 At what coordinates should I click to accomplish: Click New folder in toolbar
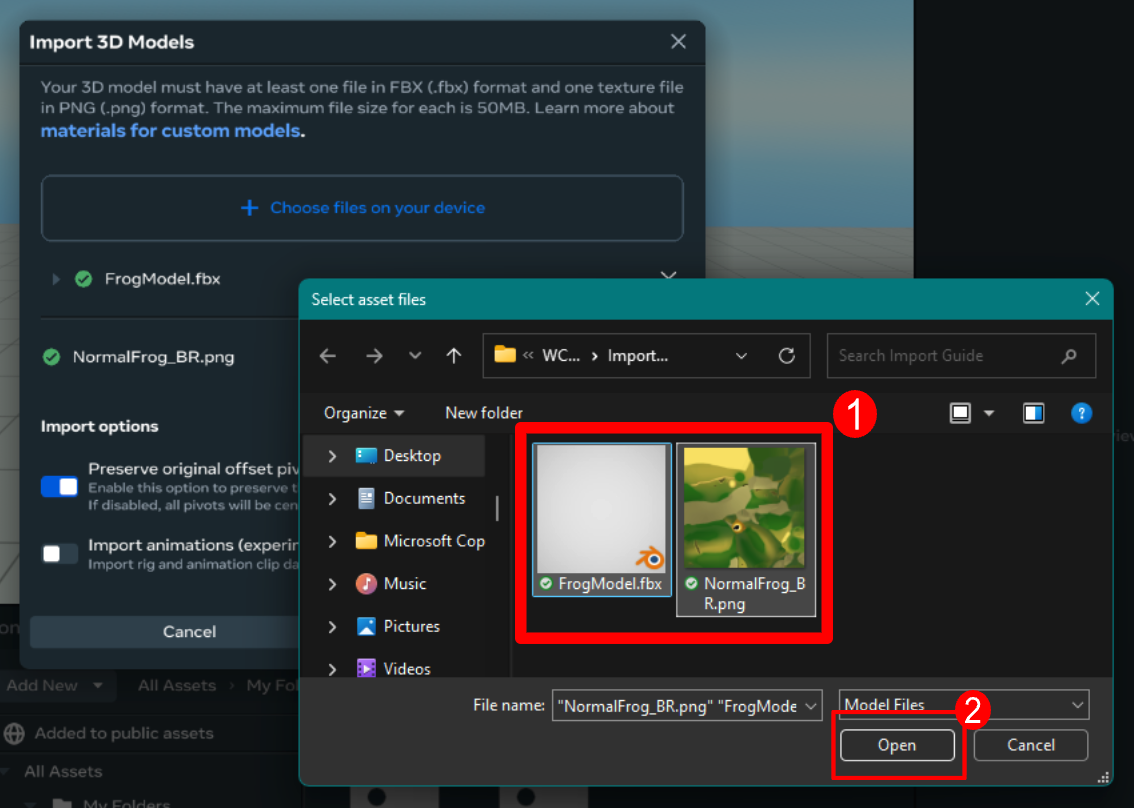point(484,413)
